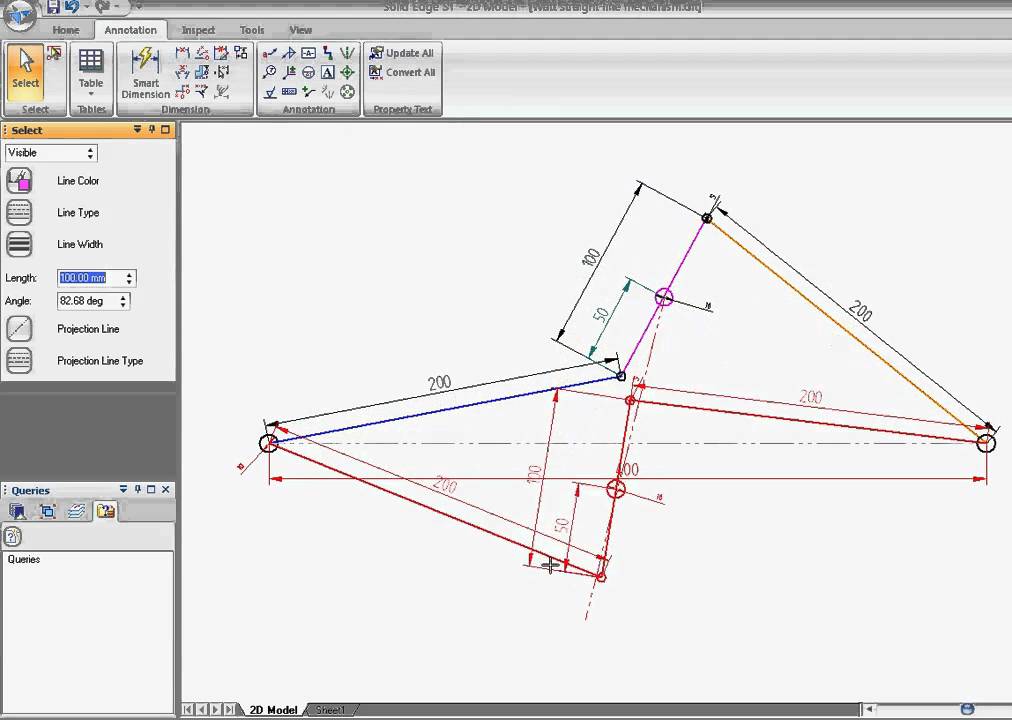The width and height of the screenshot is (1012, 720).
Task: Select the Layers icon in the Queries panel
Action: (76, 512)
